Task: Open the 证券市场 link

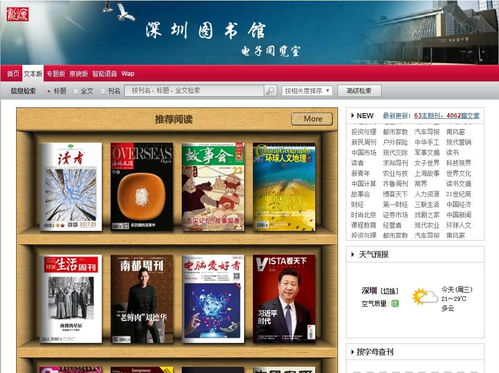Action: pos(395,215)
